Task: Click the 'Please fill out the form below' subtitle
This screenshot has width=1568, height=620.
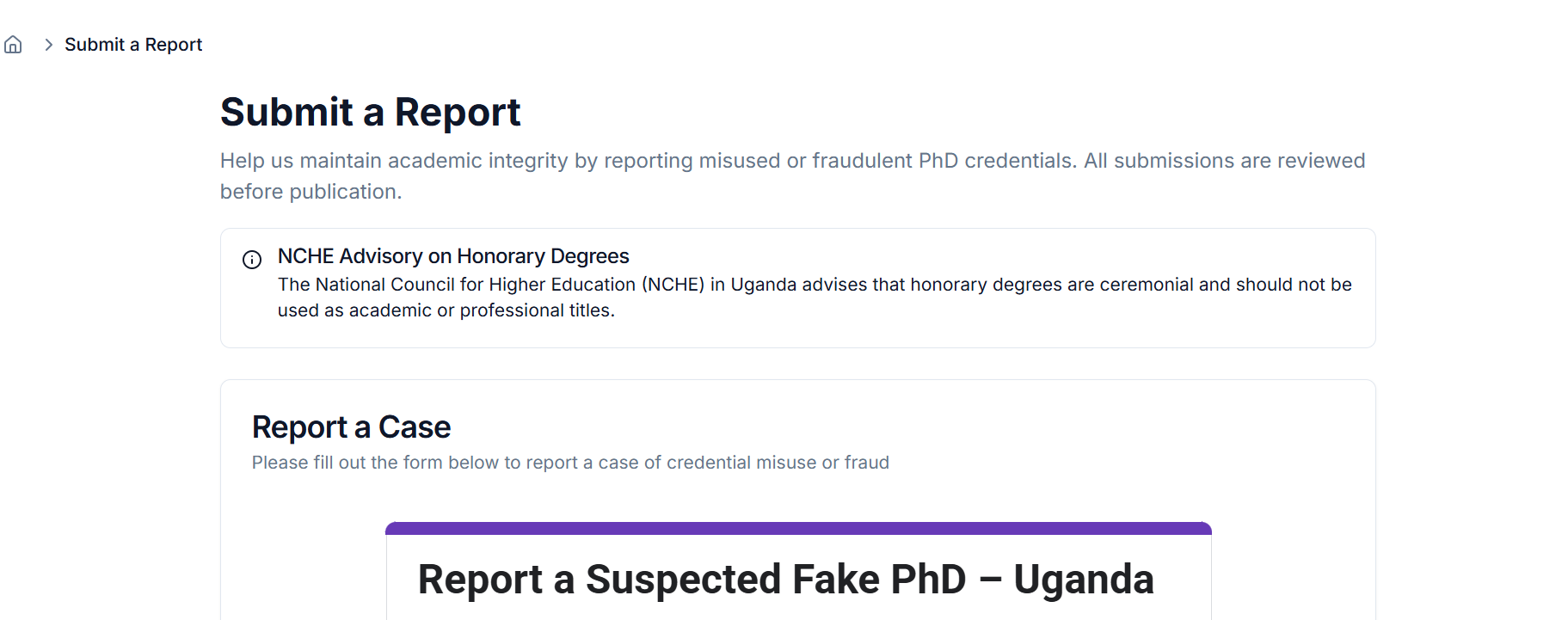Action: (x=569, y=463)
